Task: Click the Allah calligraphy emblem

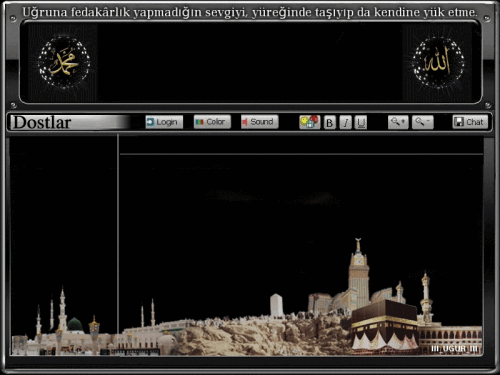Action: [x=438, y=63]
